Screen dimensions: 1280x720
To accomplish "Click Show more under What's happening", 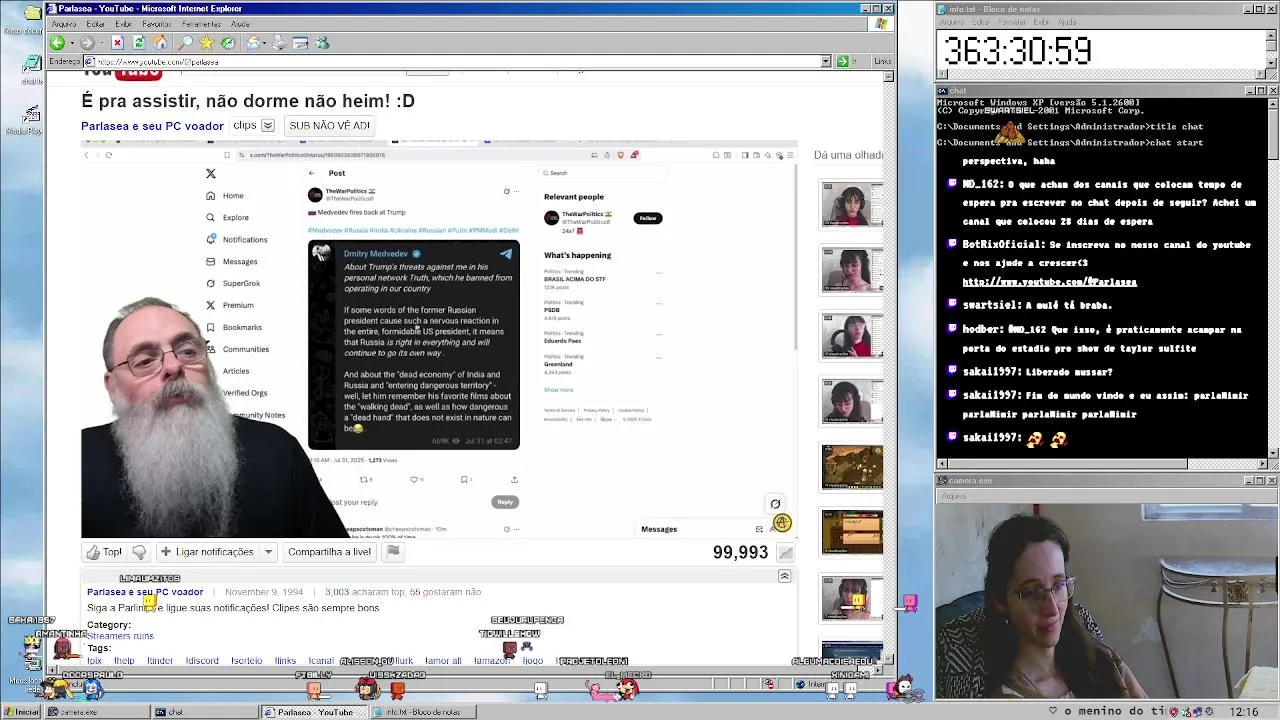I will coord(558,390).
